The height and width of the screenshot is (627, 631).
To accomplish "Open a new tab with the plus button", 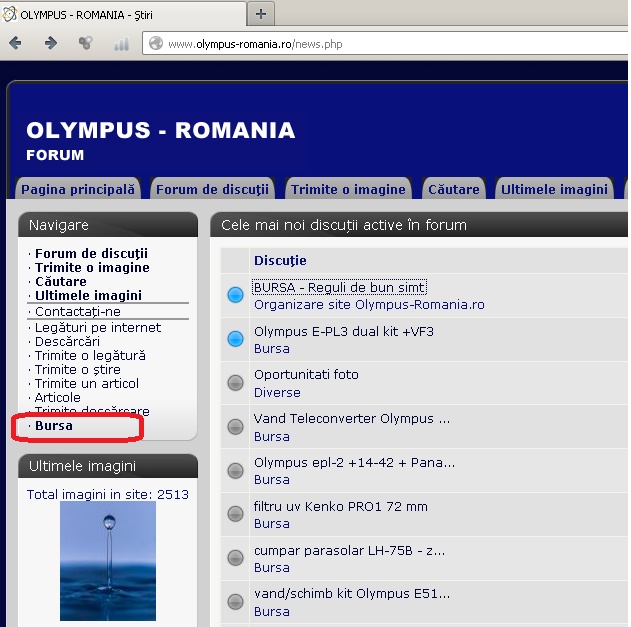I will point(261,14).
